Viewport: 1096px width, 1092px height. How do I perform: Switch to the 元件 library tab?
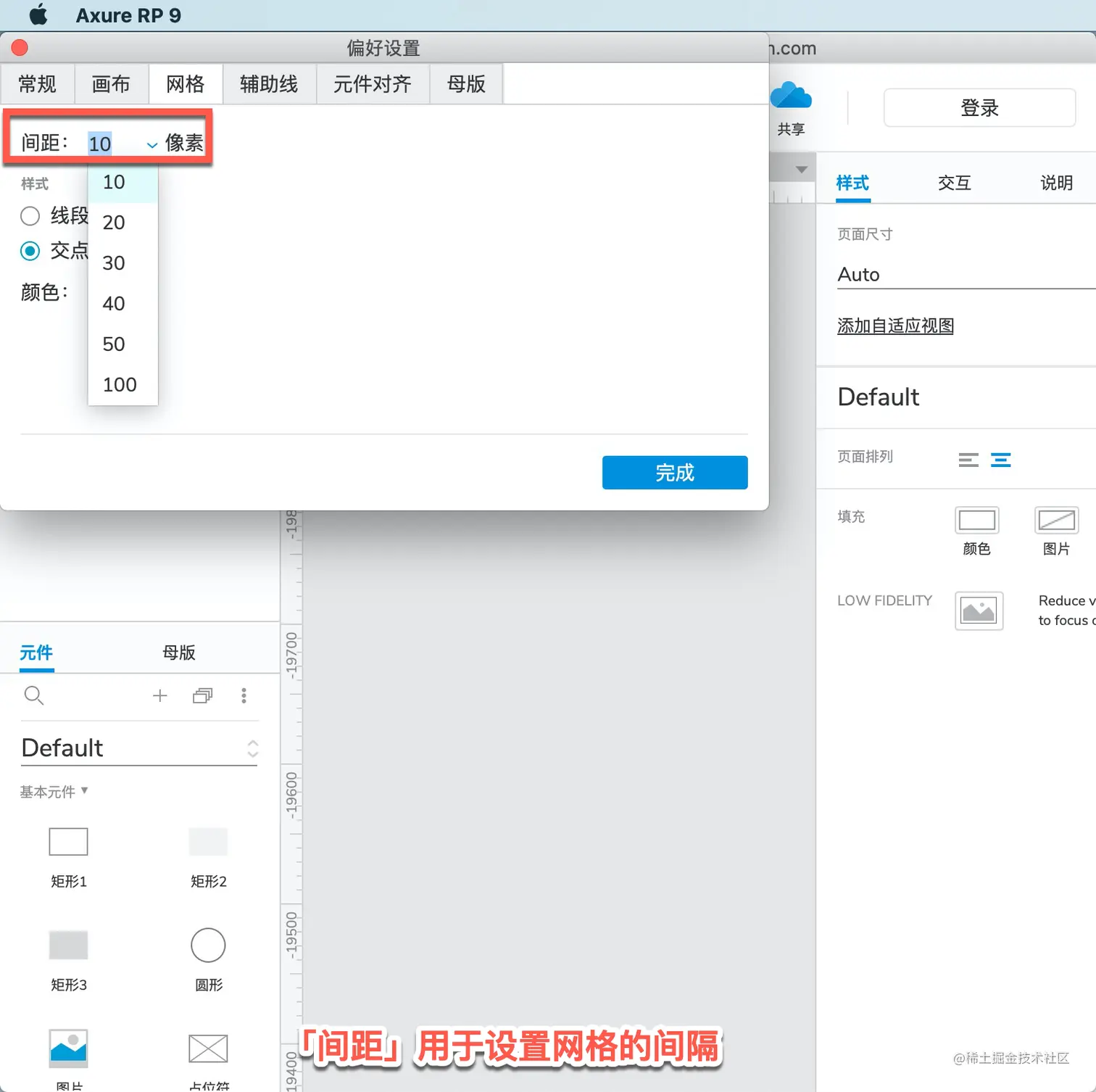(x=36, y=653)
